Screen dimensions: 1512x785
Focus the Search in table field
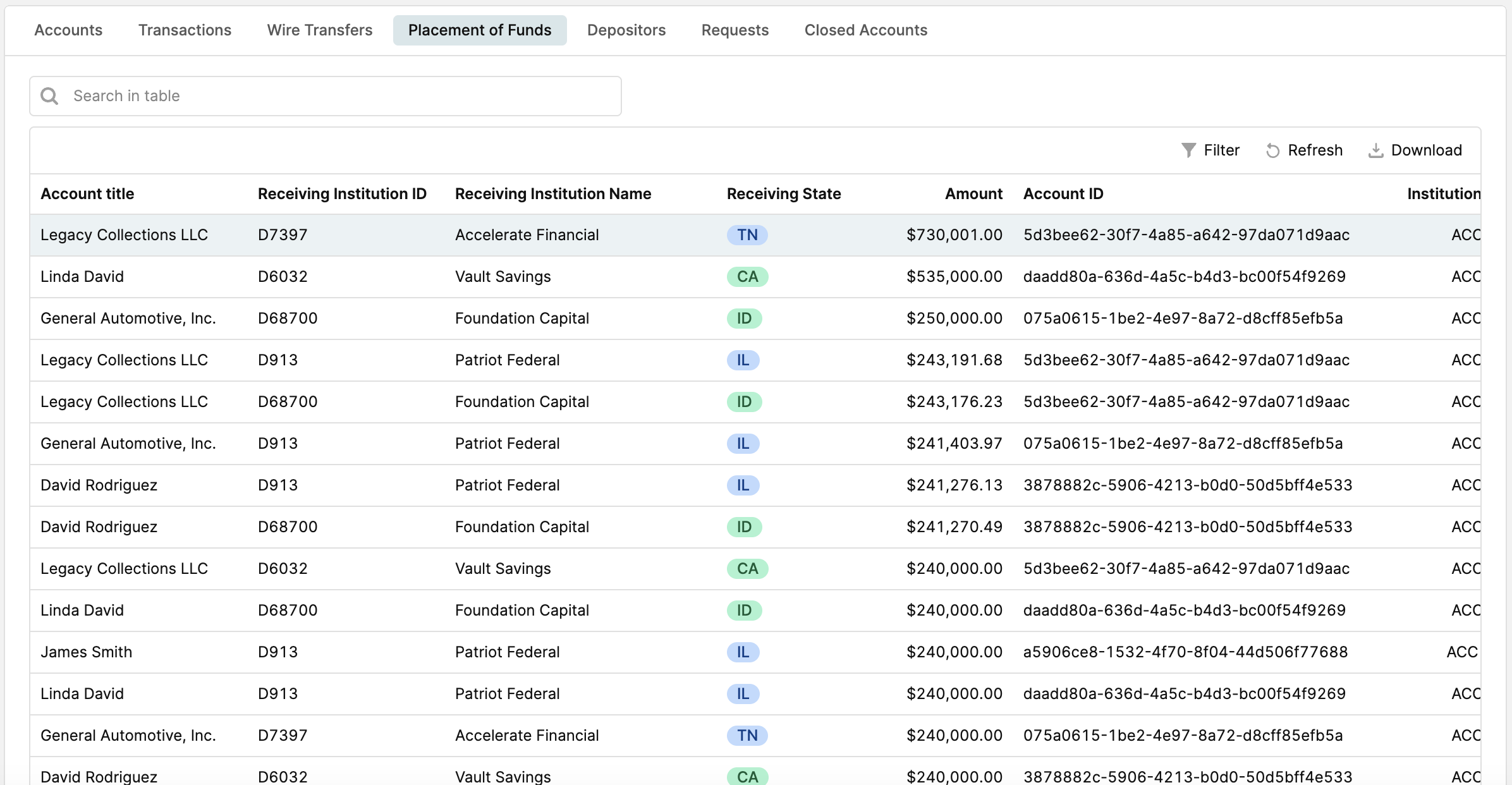click(326, 96)
